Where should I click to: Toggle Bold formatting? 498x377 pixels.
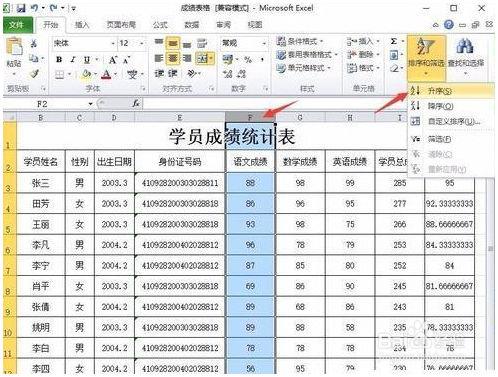[59, 59]
